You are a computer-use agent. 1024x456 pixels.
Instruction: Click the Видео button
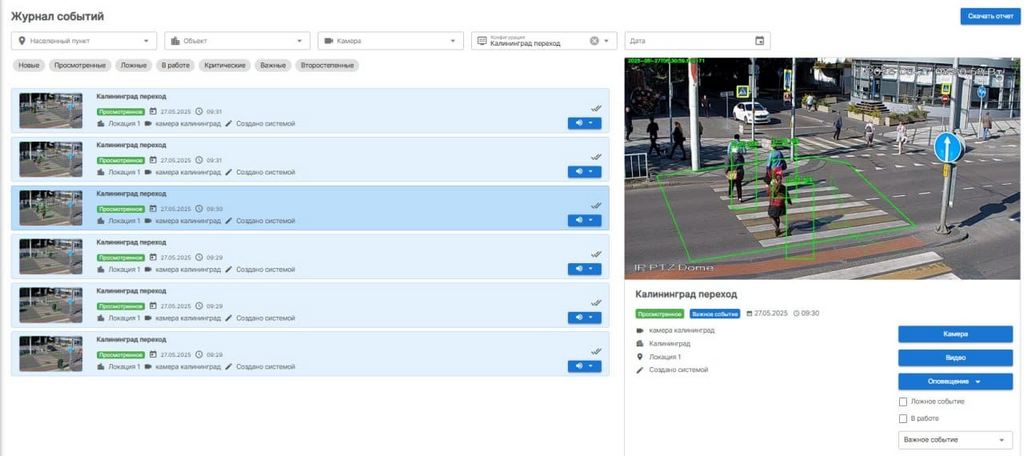tap(954, 357)
